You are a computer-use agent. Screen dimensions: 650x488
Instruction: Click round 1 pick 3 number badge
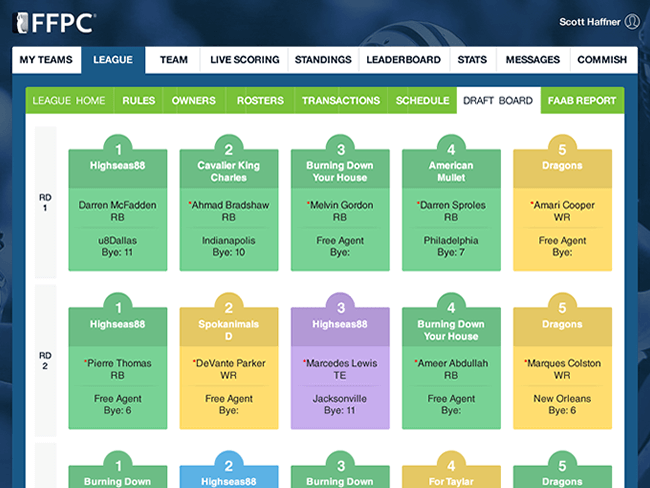point(340,148)
